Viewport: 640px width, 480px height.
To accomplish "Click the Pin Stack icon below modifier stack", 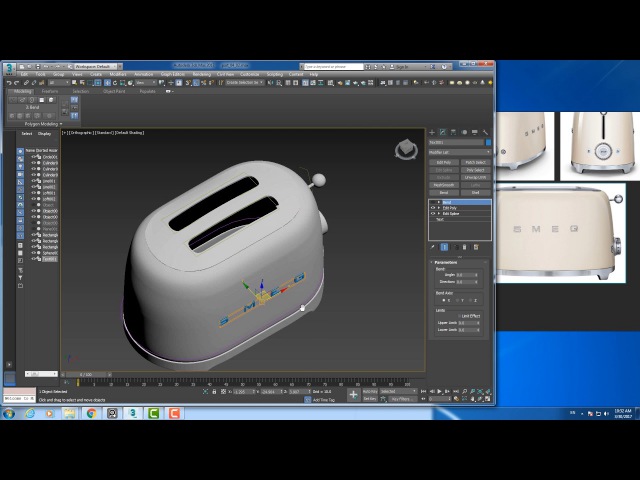I will click(433, 247).
